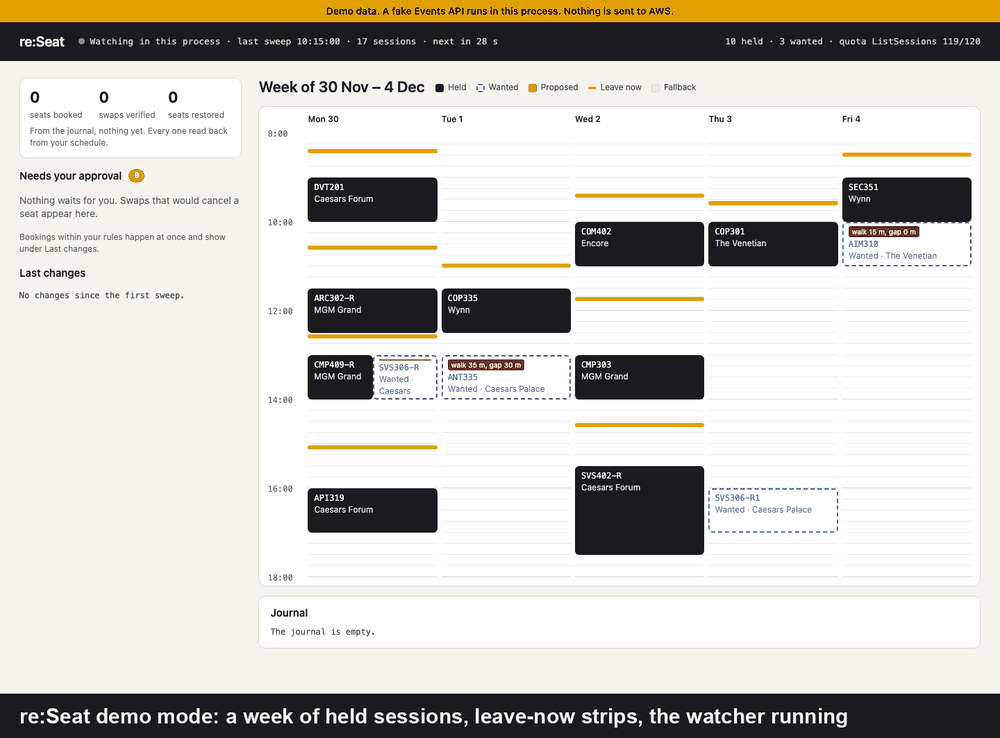The height and width of the screenshot is (738, 1000).
Task: Open the API319 Caesars Forum session
Action: [372, 510]
